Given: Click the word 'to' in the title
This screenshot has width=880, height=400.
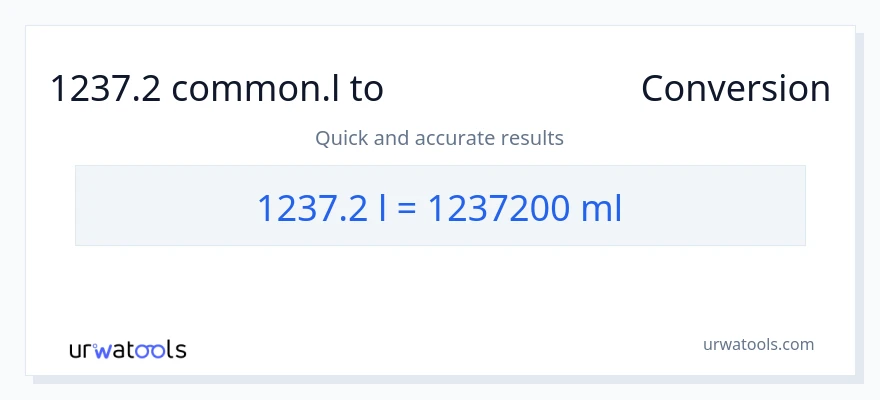Looking at the screenshot, I should coord(367,89).
